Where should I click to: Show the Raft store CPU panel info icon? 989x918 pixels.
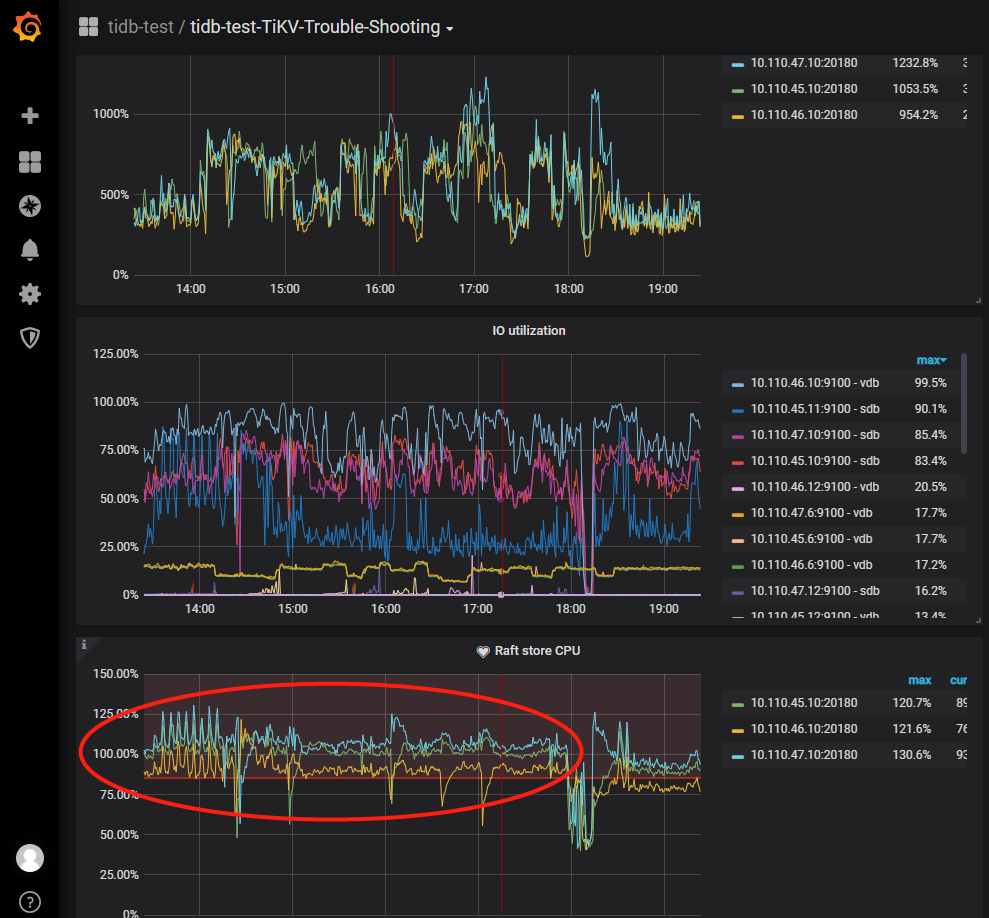tap(84, 644)
